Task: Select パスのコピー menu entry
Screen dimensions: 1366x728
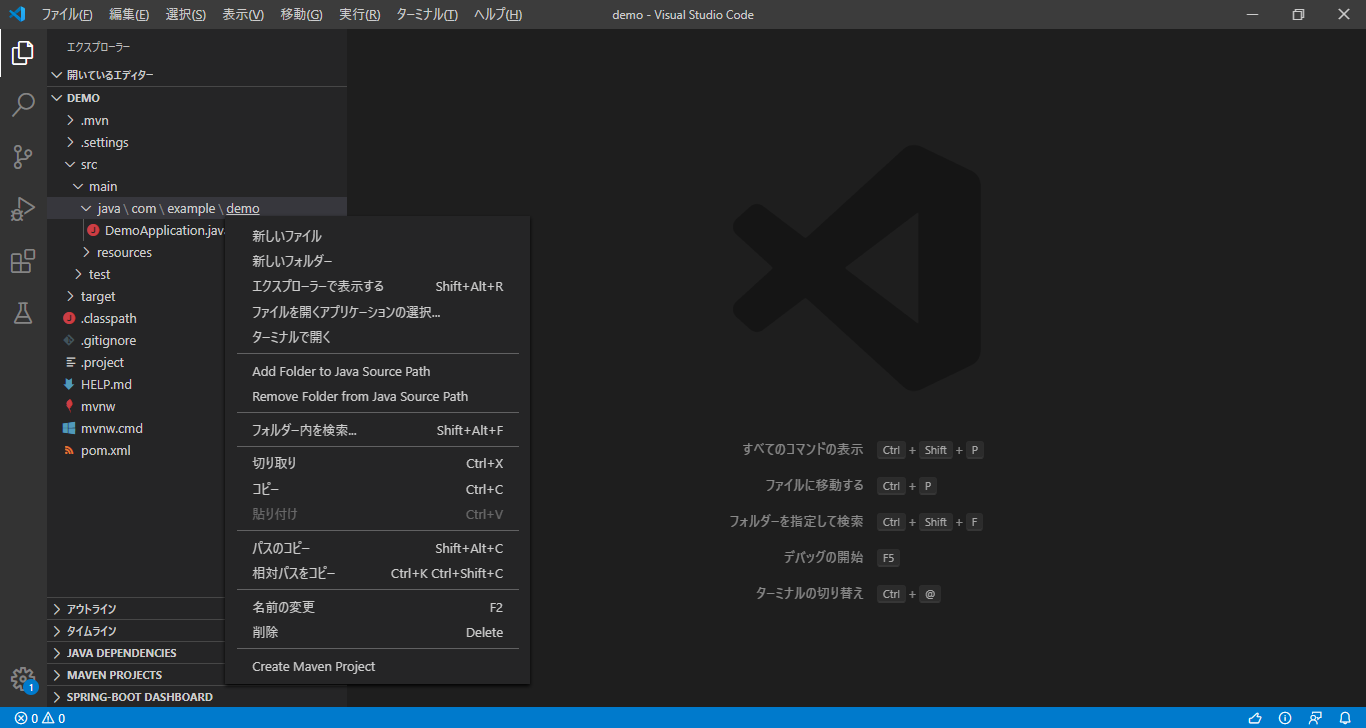Action: [377, 548]
